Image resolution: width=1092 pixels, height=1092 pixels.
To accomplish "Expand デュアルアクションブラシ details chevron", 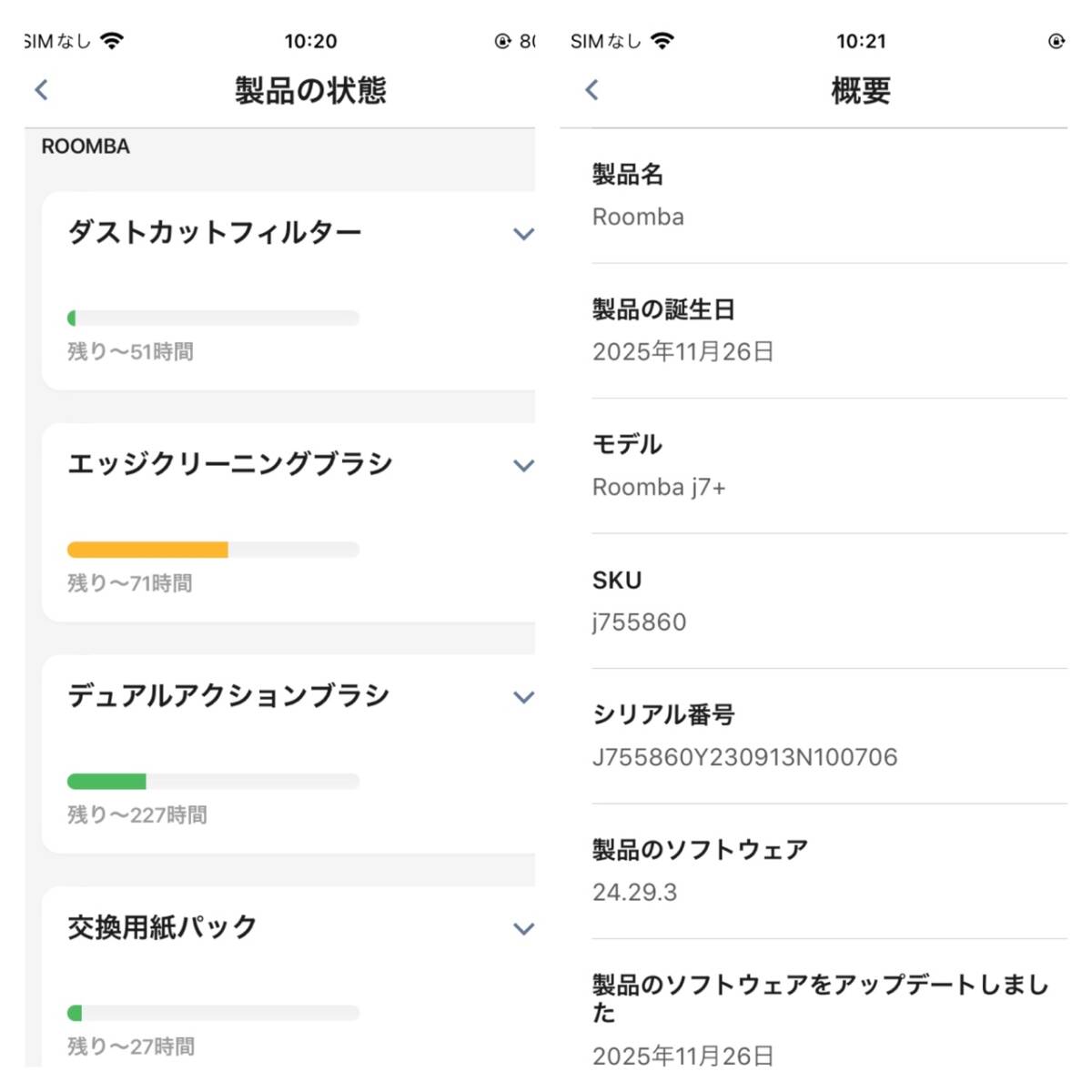I will point(523,697).
